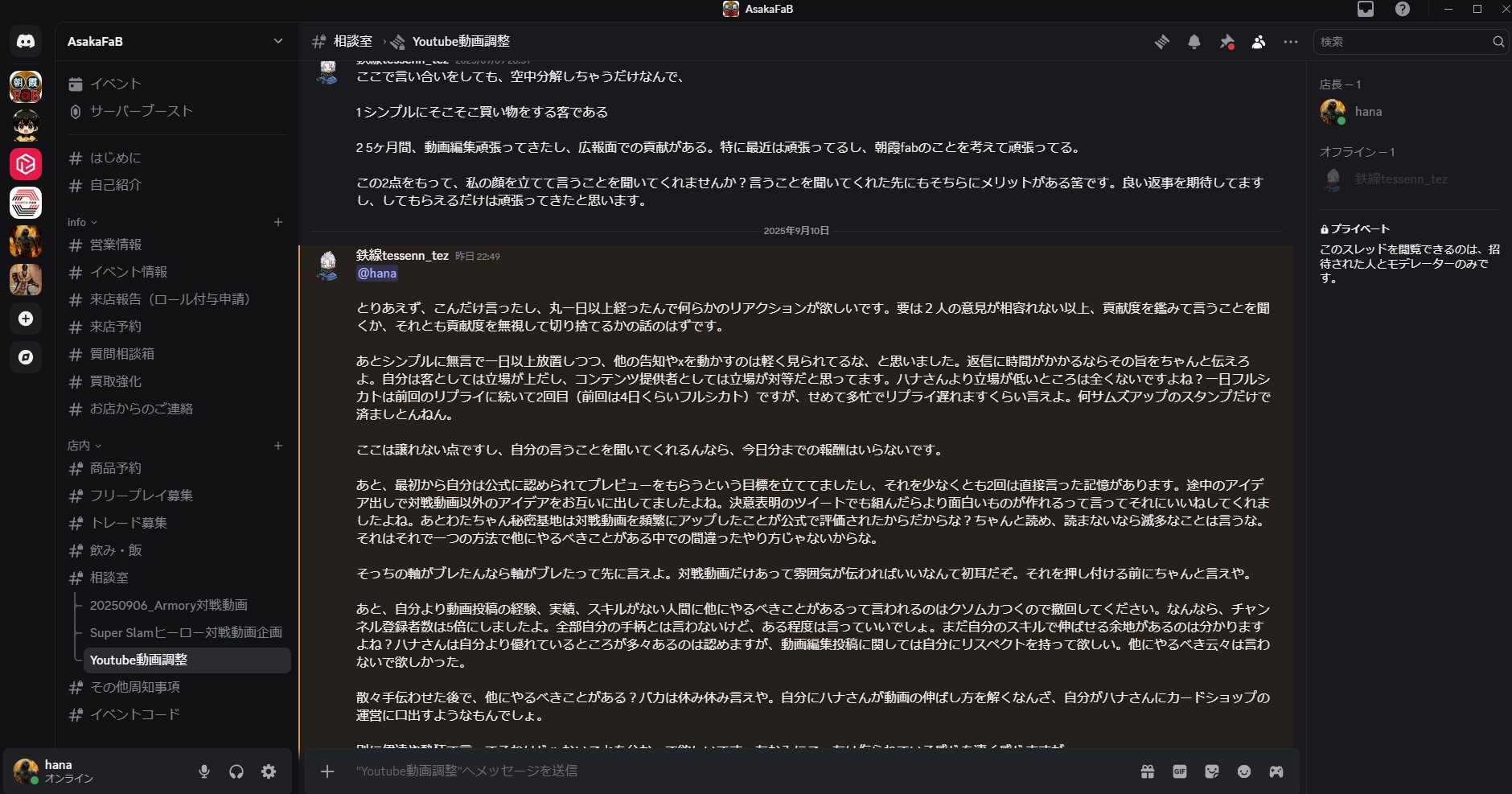Focus the Youtube動画調整 message input box
Screen dimensions: 1512x794
coord(740,771)
